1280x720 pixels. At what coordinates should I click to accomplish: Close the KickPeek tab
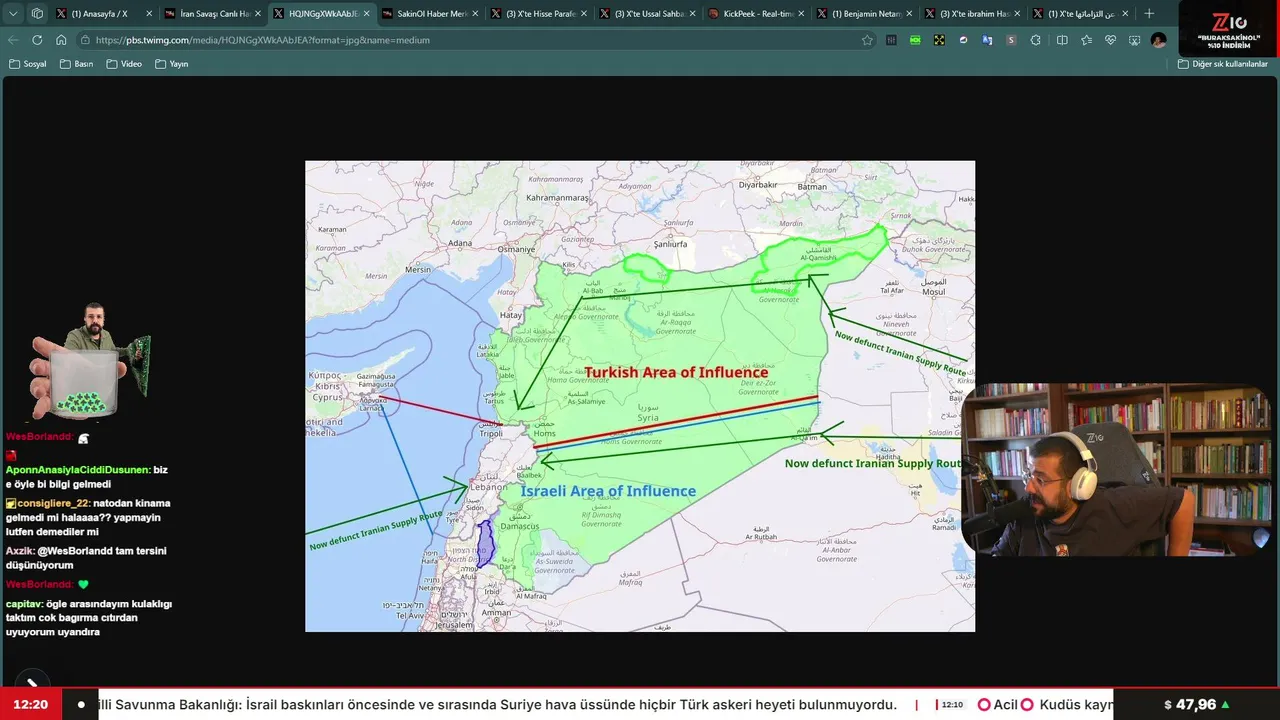(x=800, y=14)
